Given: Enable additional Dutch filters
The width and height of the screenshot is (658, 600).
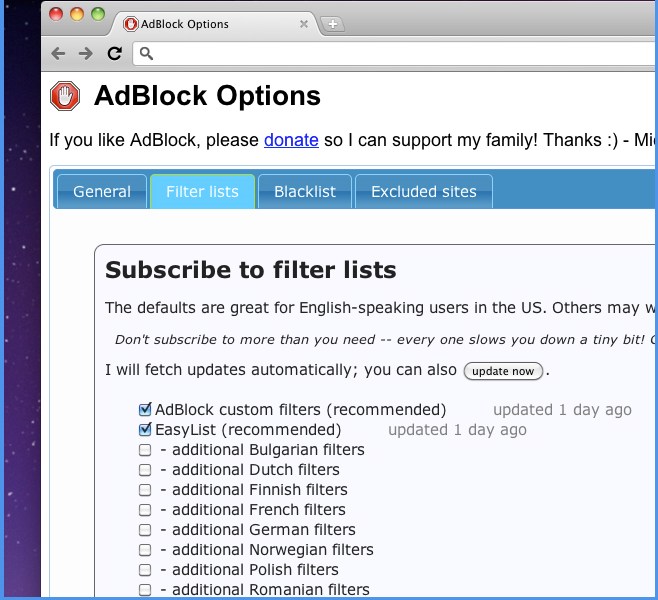Looking at the screenshot, I should coord(145,470).
